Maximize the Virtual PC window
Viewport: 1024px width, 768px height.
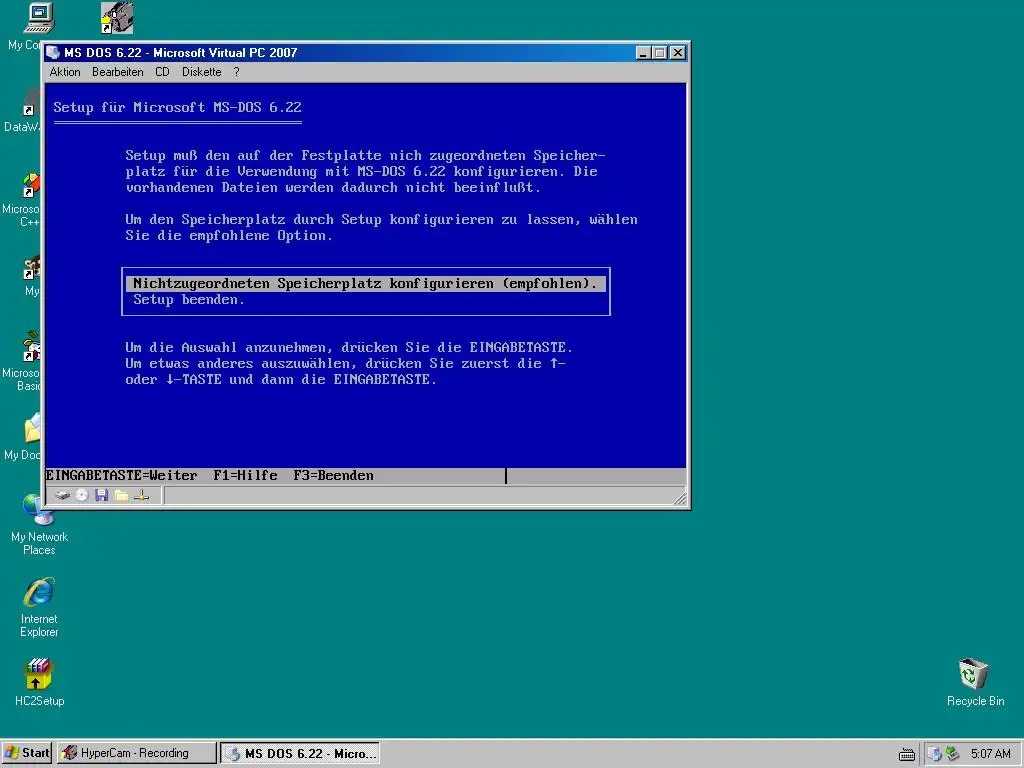[x=660, y=53]
